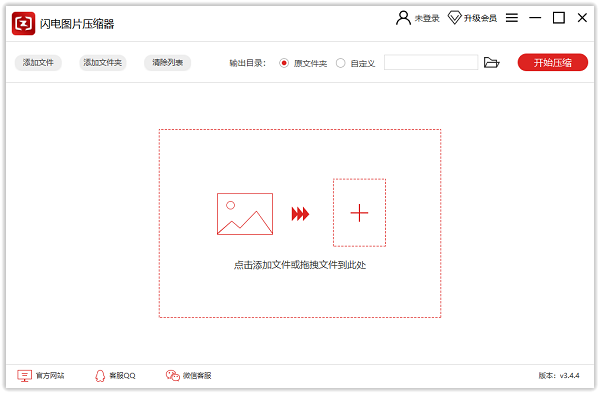Start compression with 开始压缩 button

553,62
